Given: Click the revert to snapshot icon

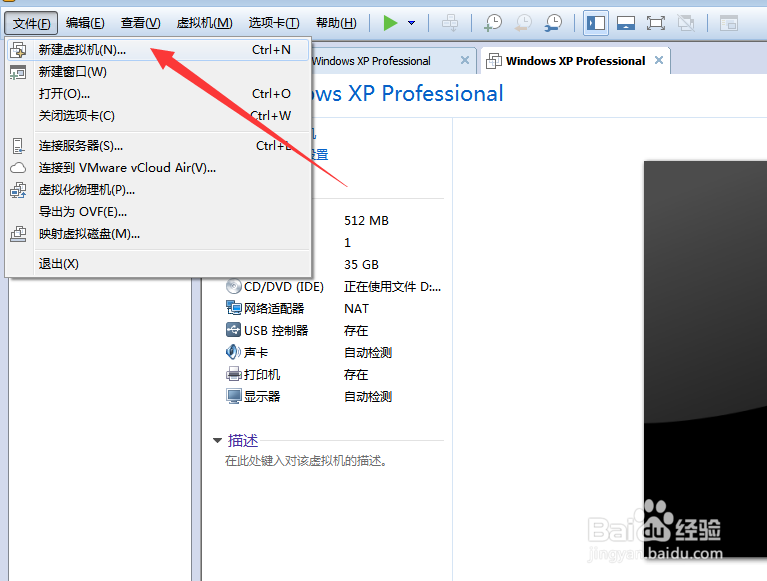Looking at the screenshot, I should click(523, 23).
